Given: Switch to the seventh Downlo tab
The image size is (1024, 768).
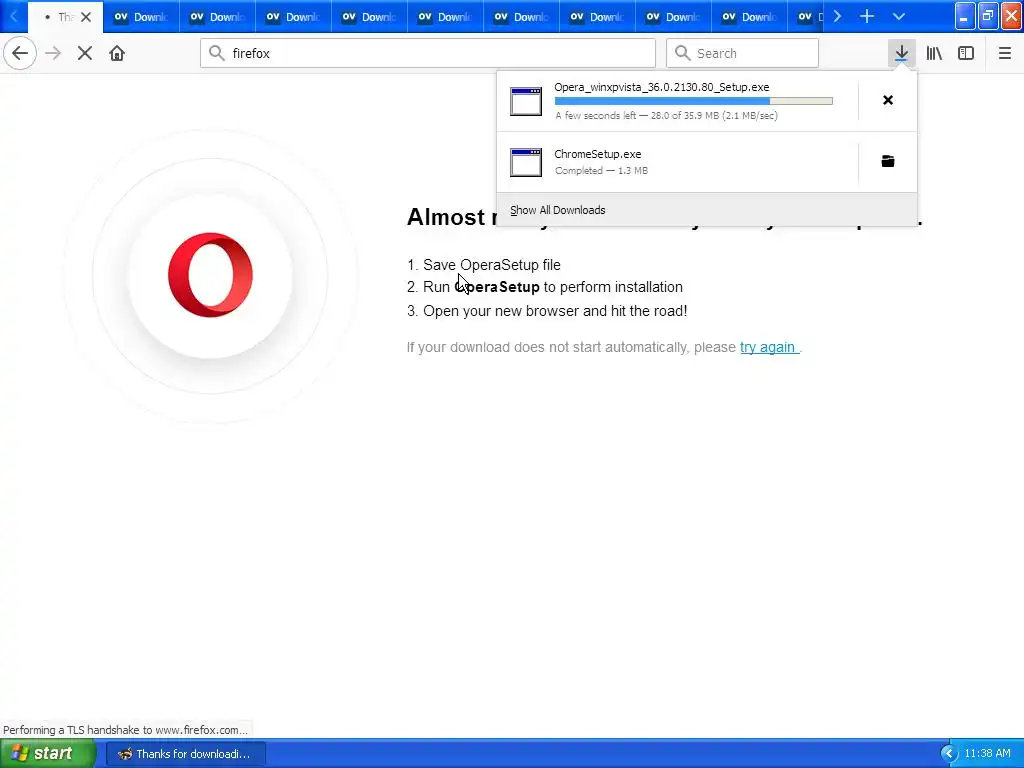Looking at the screenshot, I should [597, 17].
